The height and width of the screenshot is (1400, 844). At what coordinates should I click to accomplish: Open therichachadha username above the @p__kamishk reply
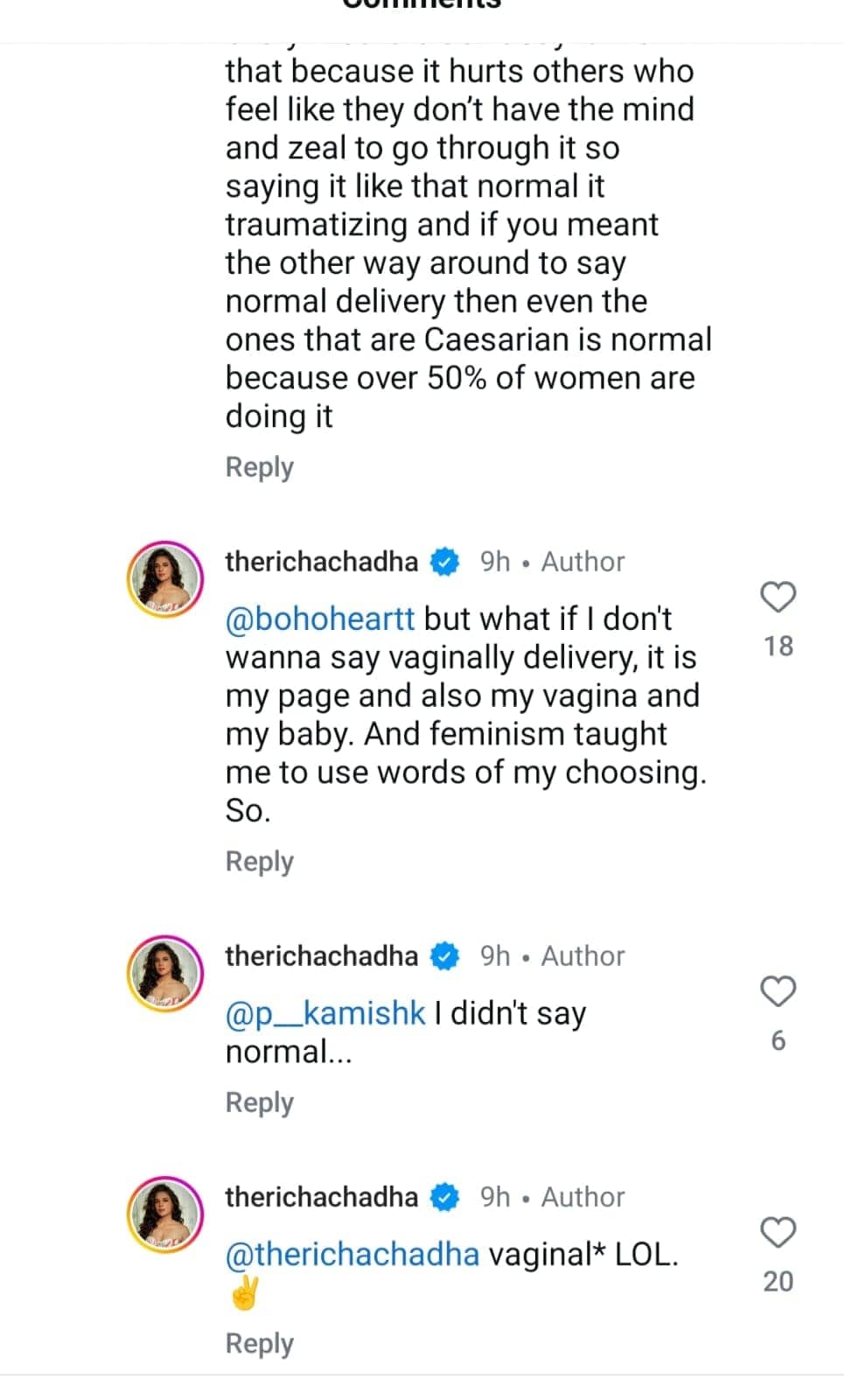tap(322, 956)
